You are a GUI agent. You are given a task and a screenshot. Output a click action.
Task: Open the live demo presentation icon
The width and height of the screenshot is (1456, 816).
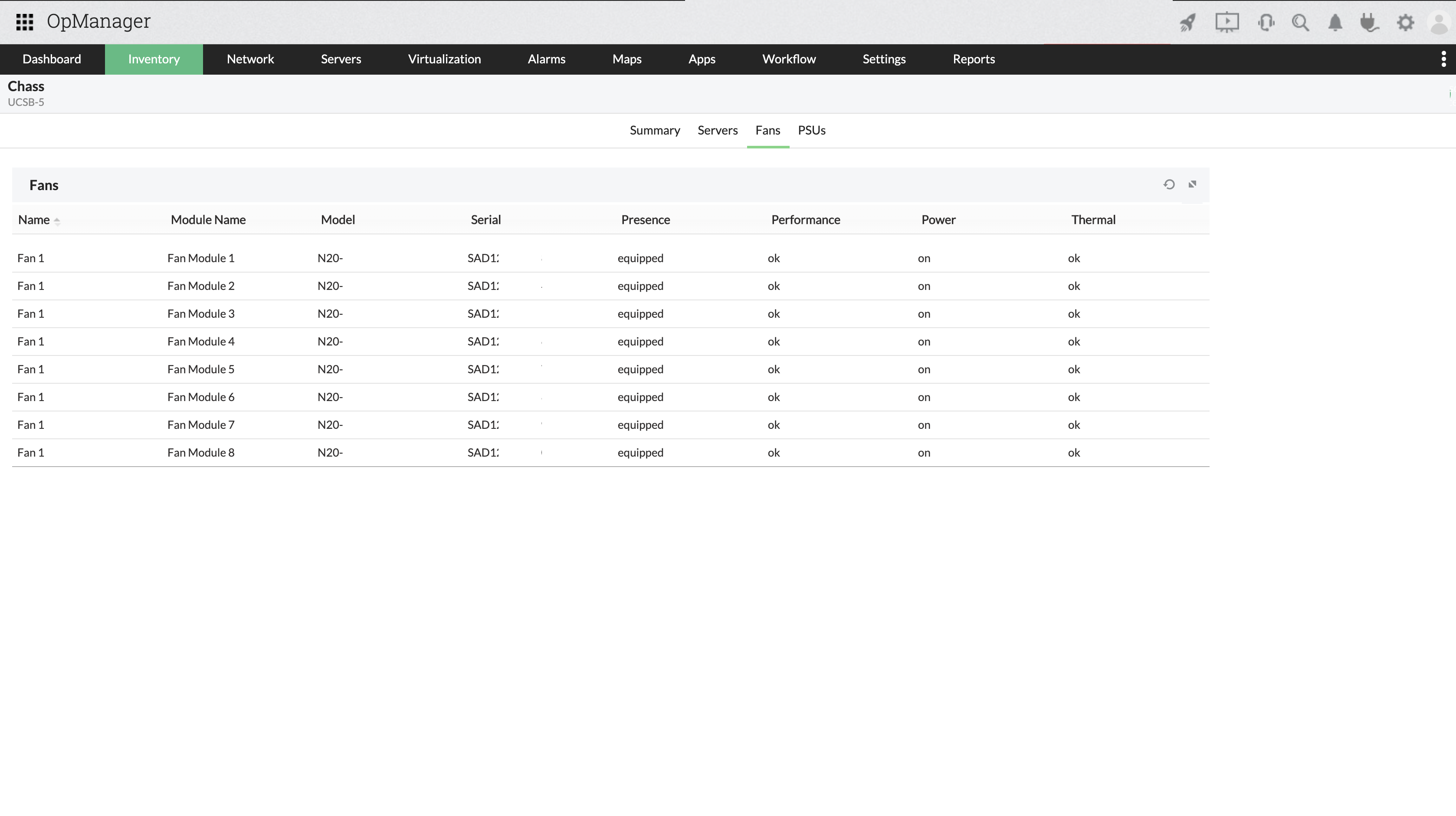1227,23
